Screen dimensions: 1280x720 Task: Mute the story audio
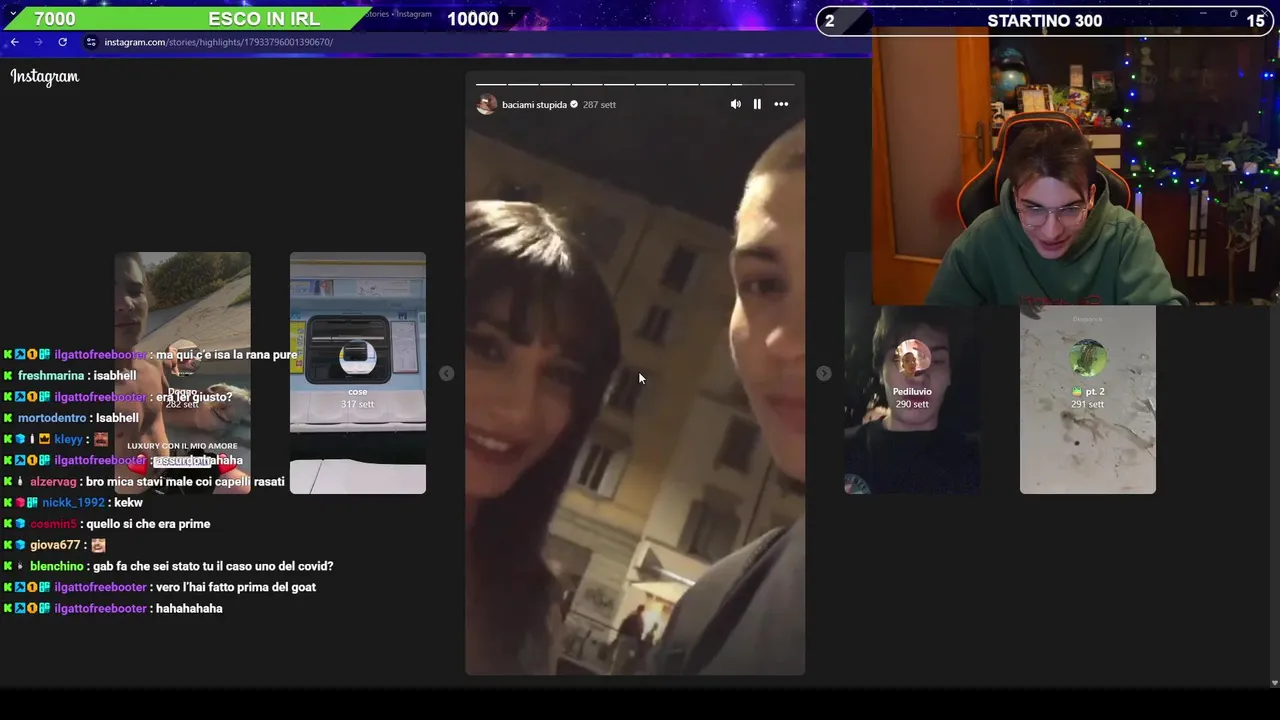tap(736, 104)
